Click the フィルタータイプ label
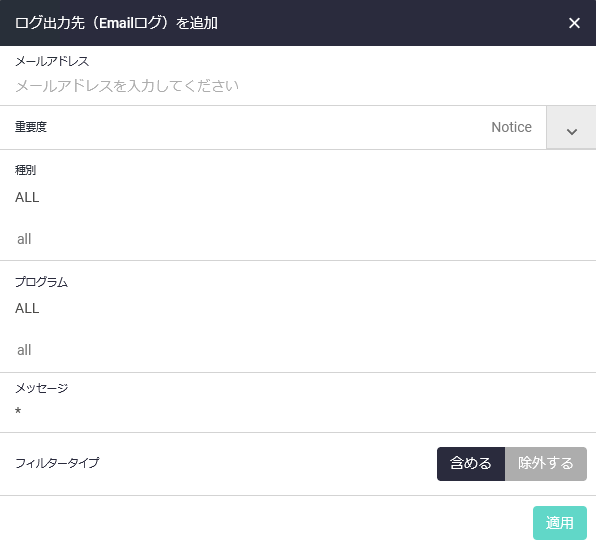 (57, 463)
